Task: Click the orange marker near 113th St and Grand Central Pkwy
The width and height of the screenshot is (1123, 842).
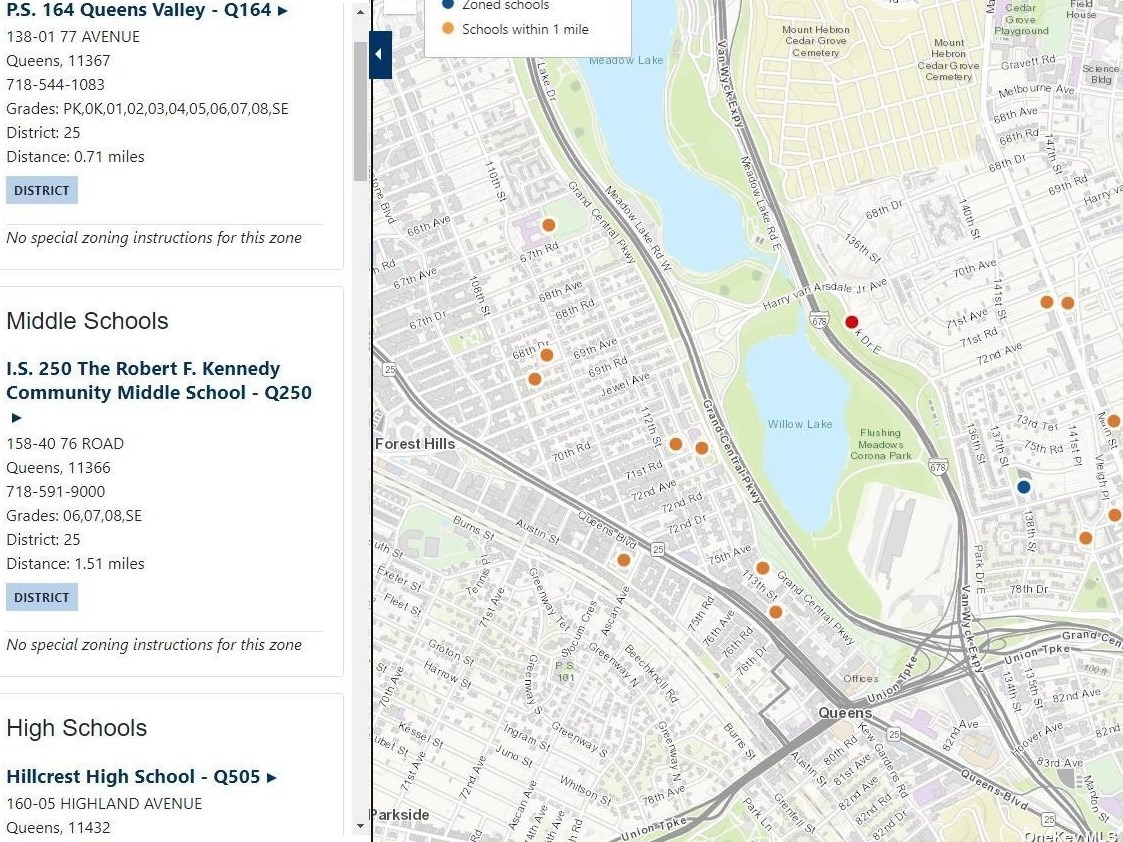Action: point(775,612)
